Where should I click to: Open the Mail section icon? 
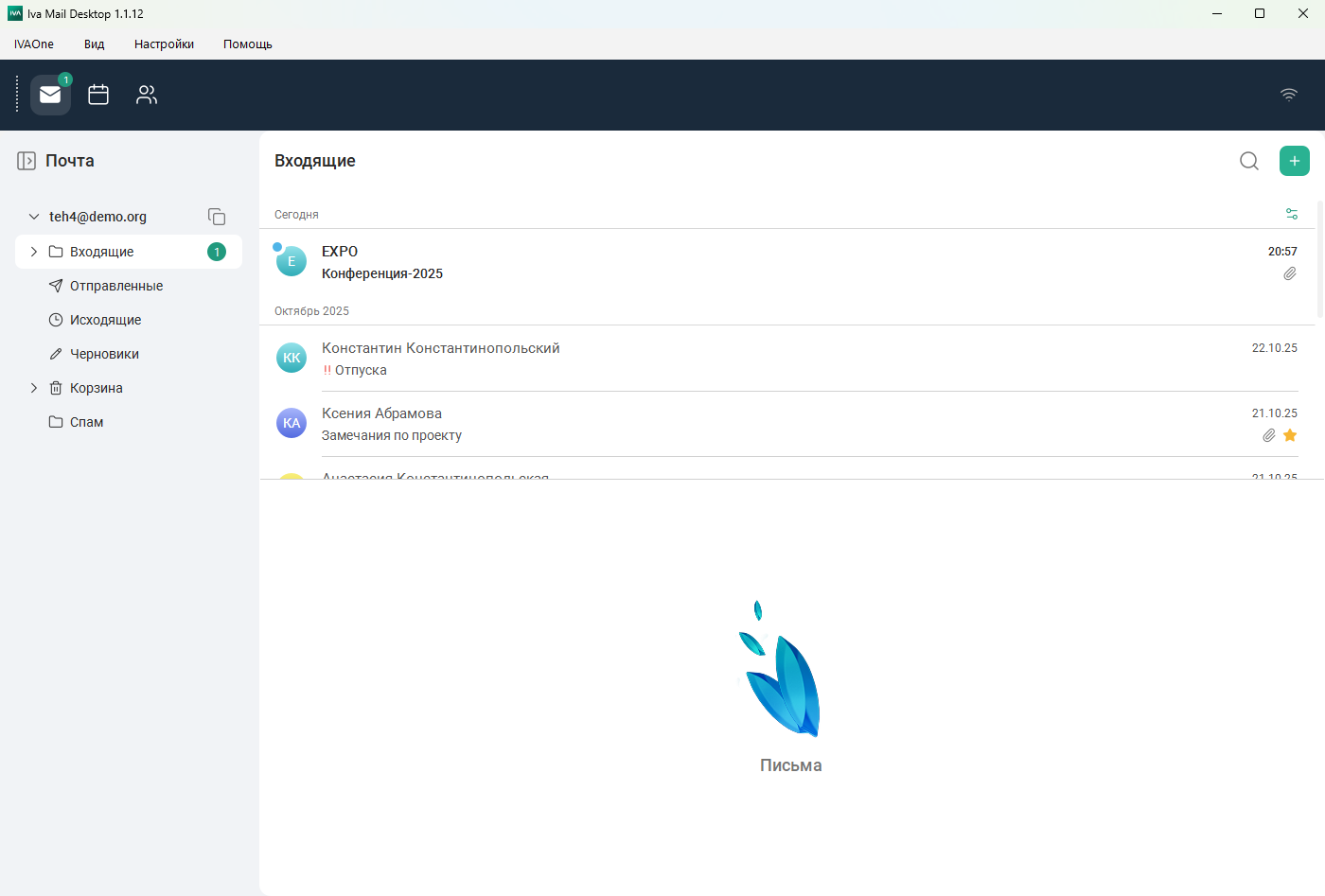tap(50, 95)
